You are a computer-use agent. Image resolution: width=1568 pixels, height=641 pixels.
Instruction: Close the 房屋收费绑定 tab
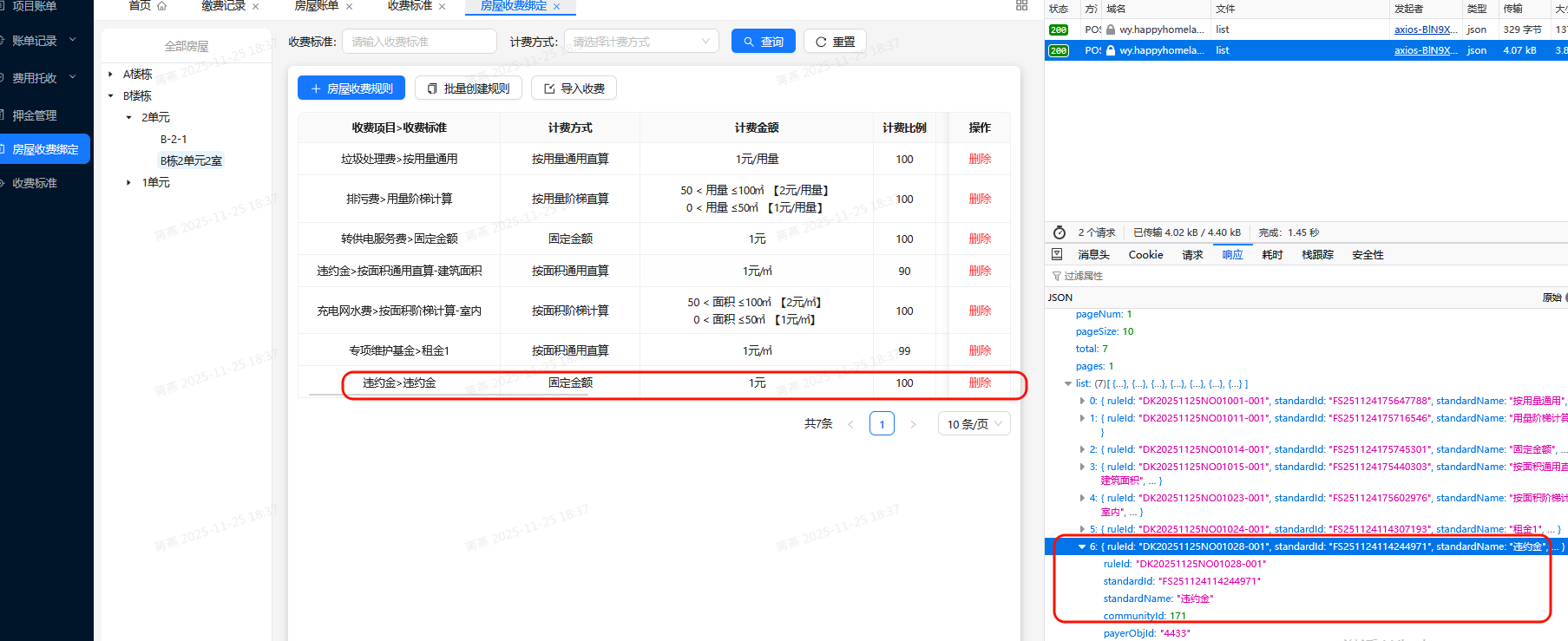pyautogui.click(x=557, y=7)
